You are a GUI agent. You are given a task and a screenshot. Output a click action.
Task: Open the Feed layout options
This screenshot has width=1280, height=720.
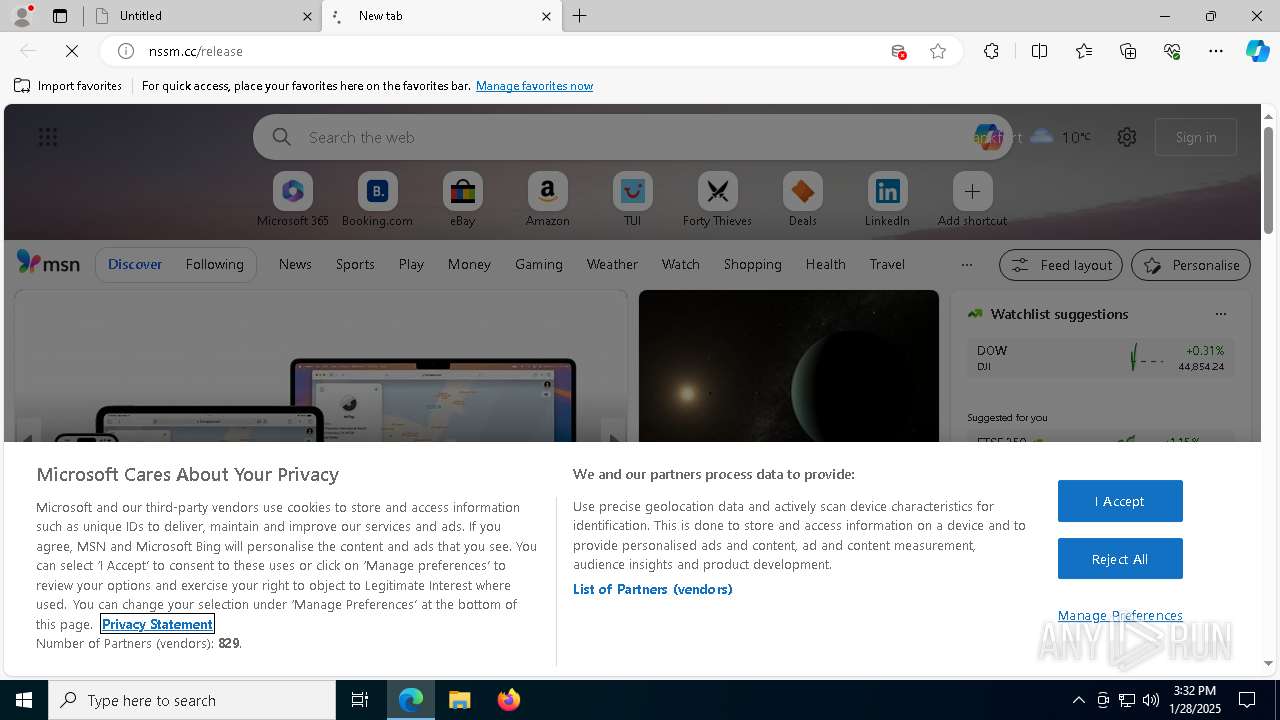click(x=1061, y=265)
